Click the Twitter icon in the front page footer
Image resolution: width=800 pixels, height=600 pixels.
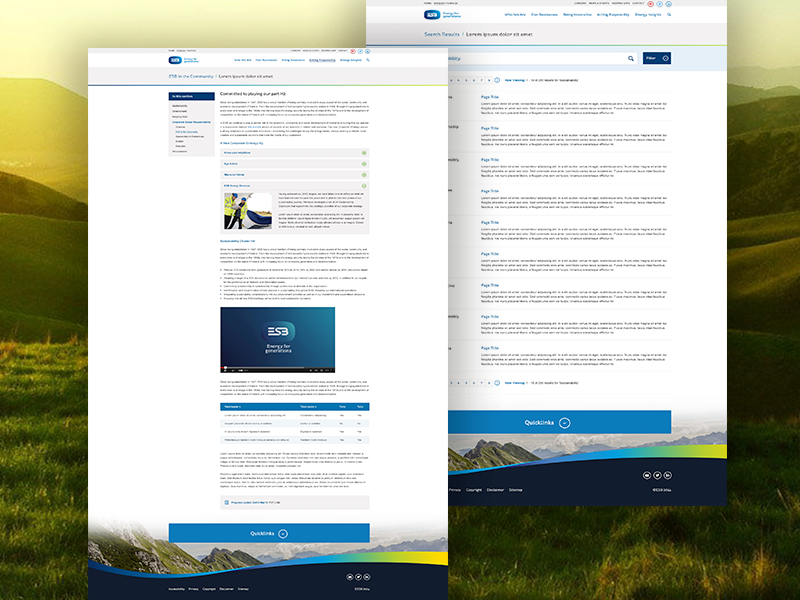point(359,577)
